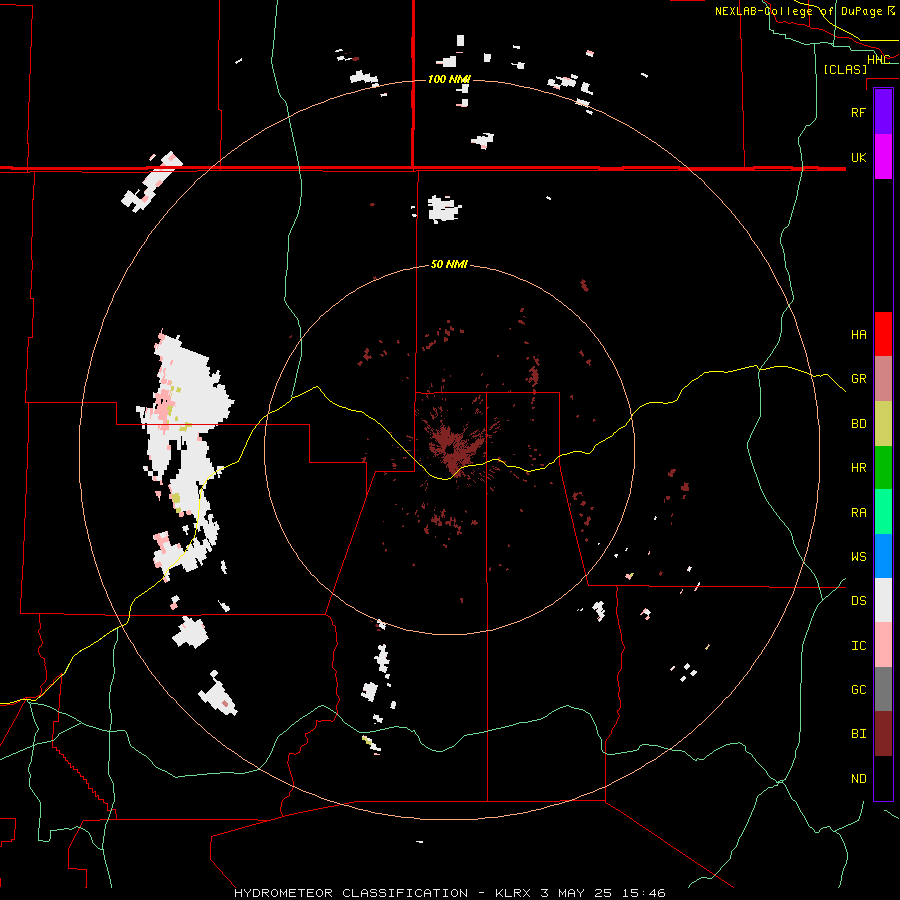Viewport: 900px width, 900px height.
Task: Click the red HA legend color swatch
Action: click(883, 334)
